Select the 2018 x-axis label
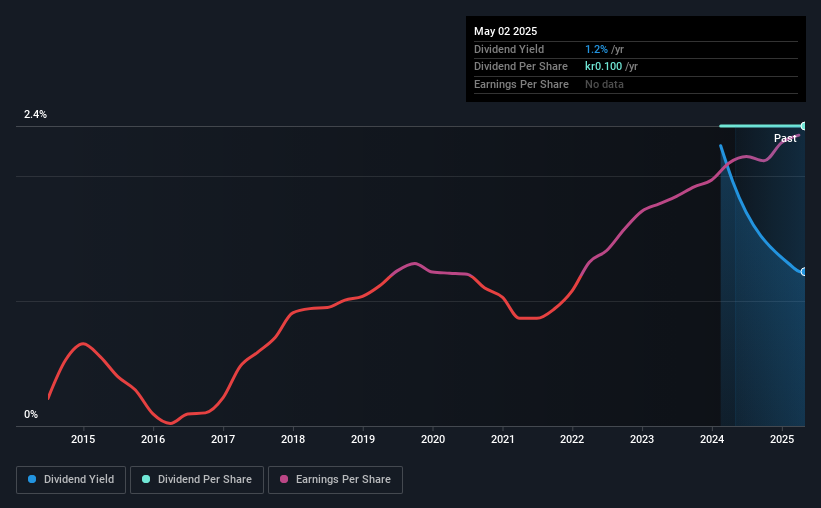Screen dimensions: 821x508 coord(293,439)
